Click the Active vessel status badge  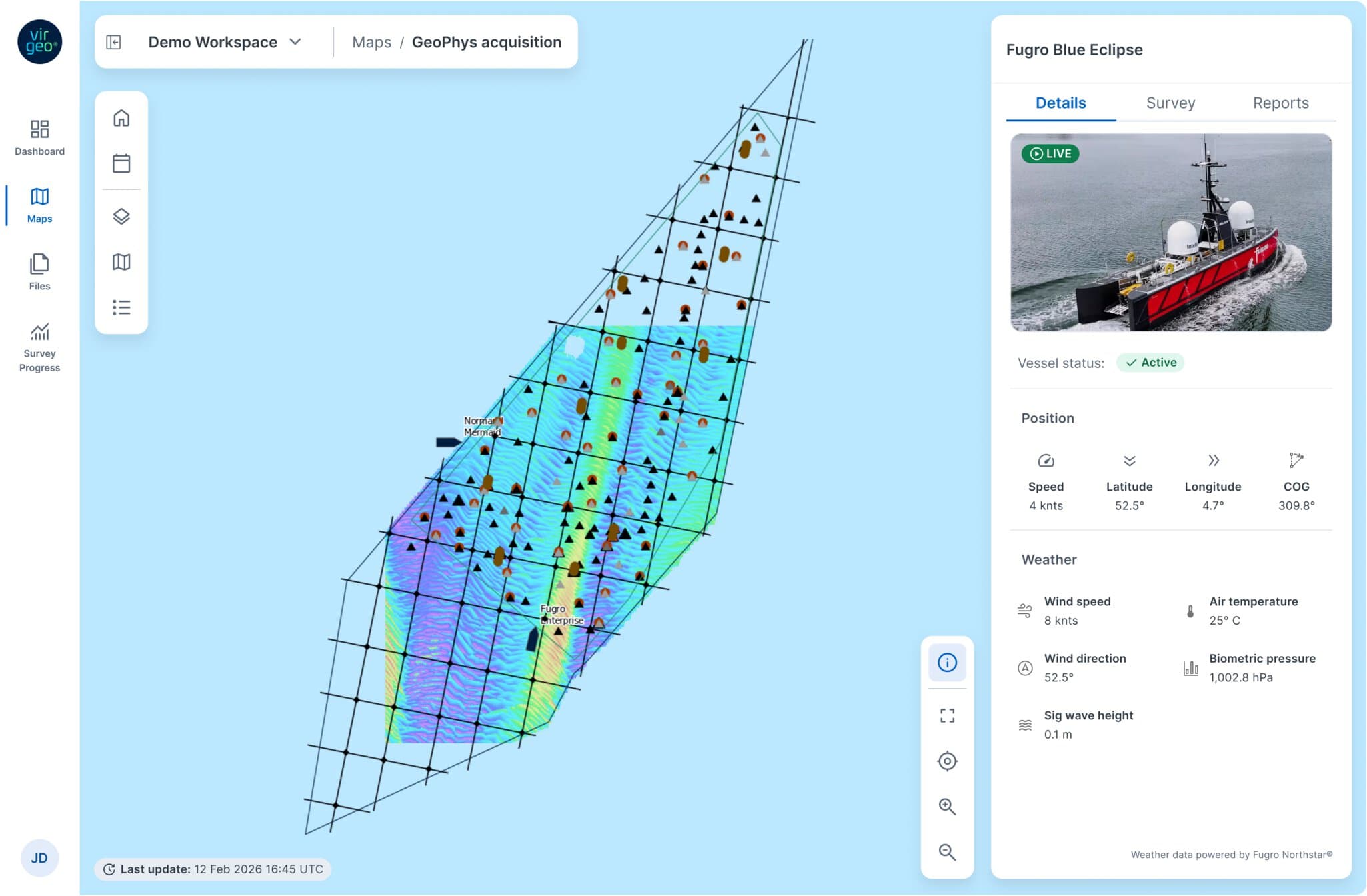tap(1150, 363)
